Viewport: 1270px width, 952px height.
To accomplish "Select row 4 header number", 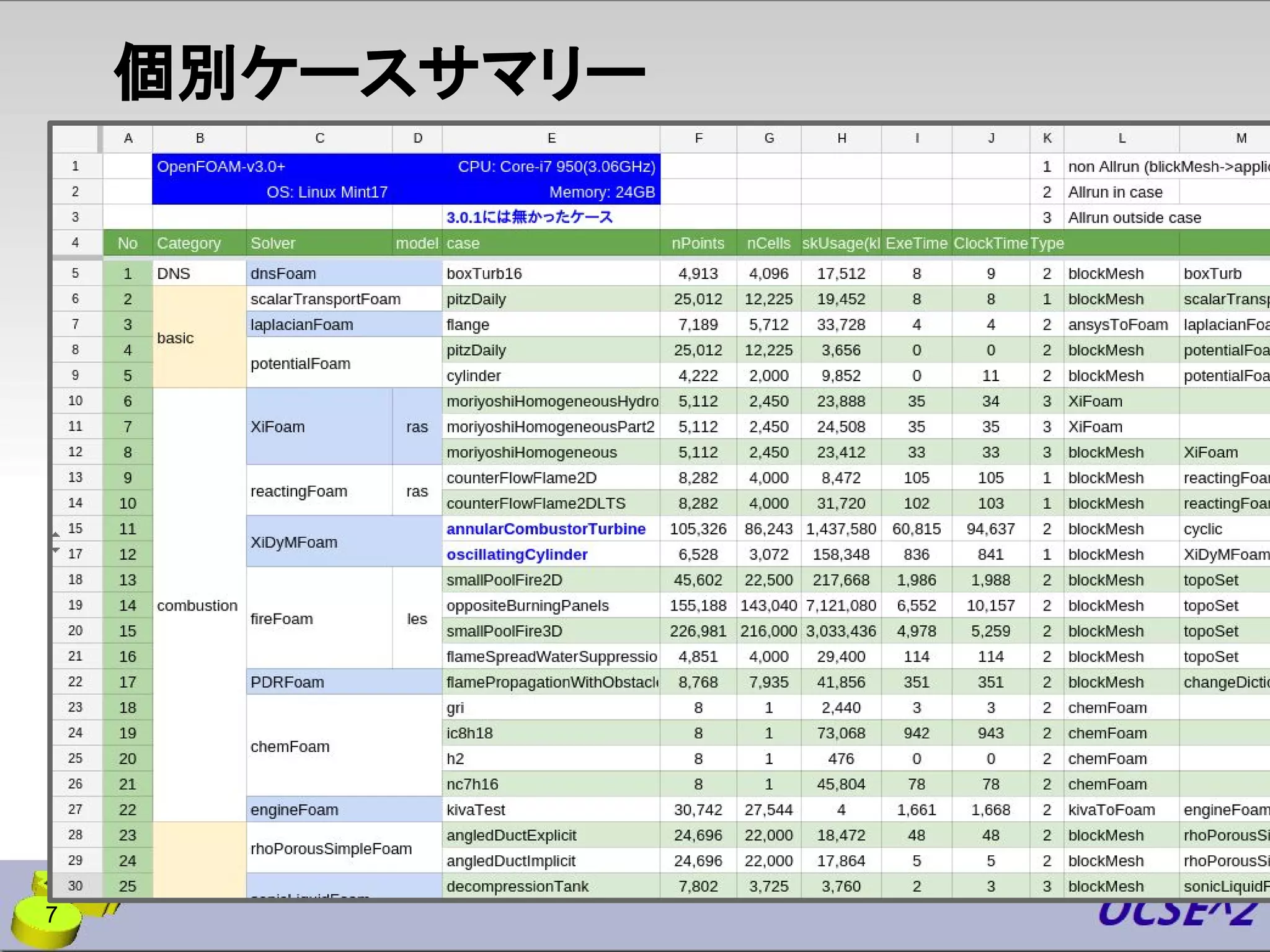I will click(75, 242).
